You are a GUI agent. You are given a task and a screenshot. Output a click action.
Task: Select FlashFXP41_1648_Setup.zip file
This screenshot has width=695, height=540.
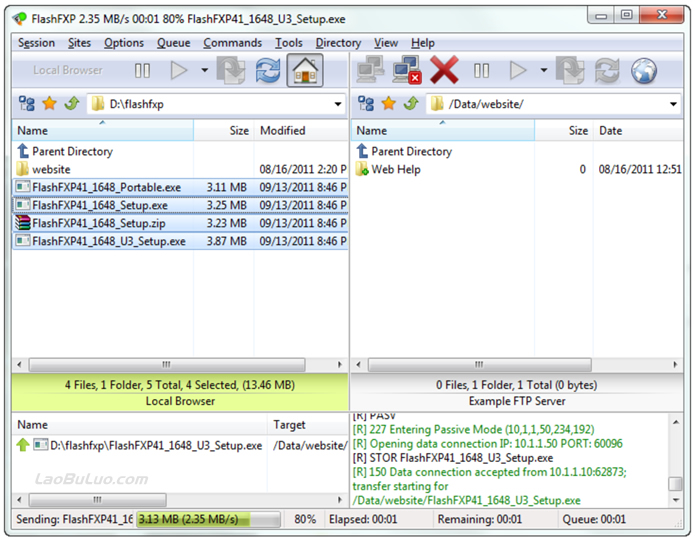coord(180,223)
